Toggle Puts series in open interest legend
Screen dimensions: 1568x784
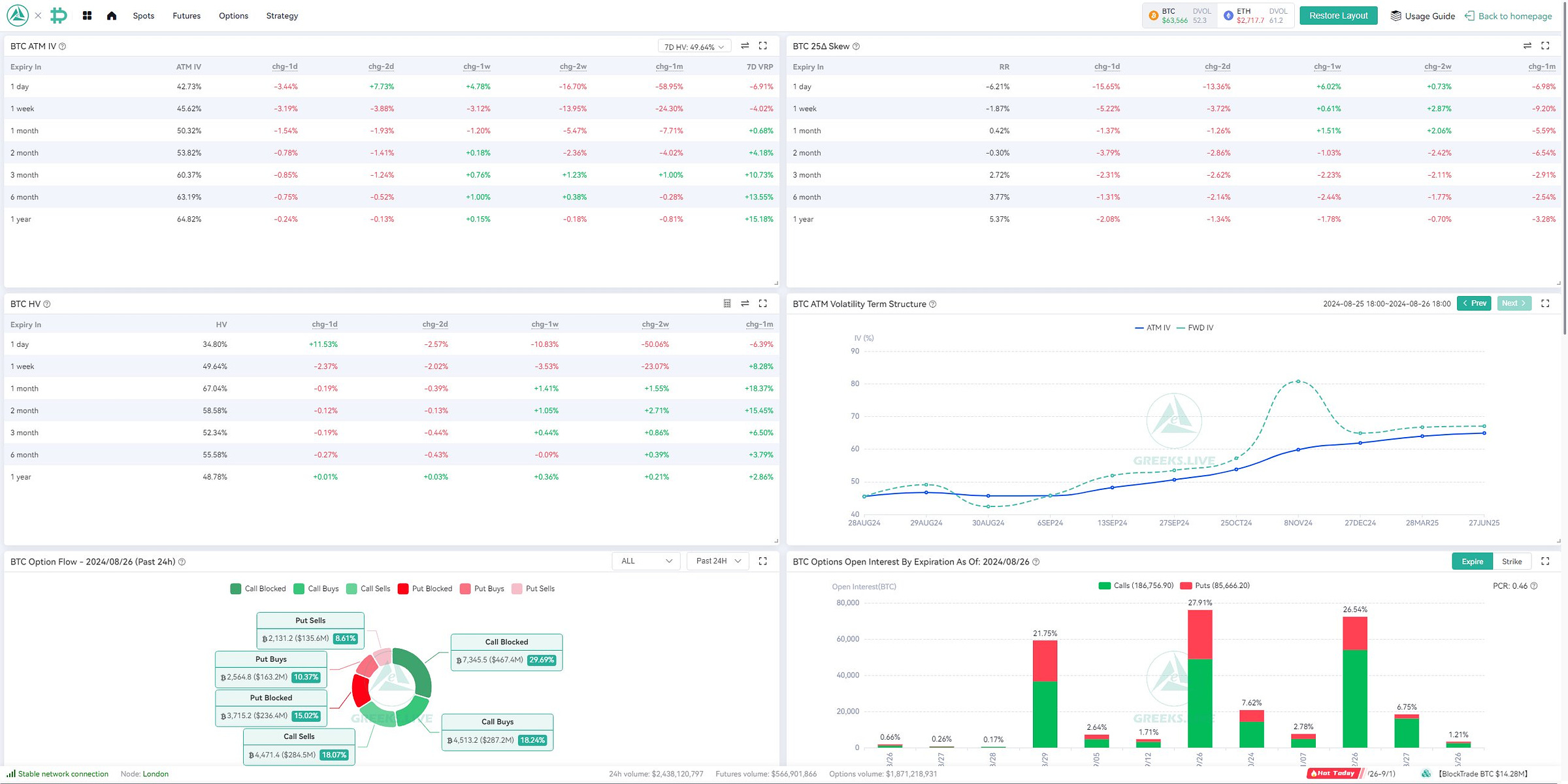(1215, 585)
